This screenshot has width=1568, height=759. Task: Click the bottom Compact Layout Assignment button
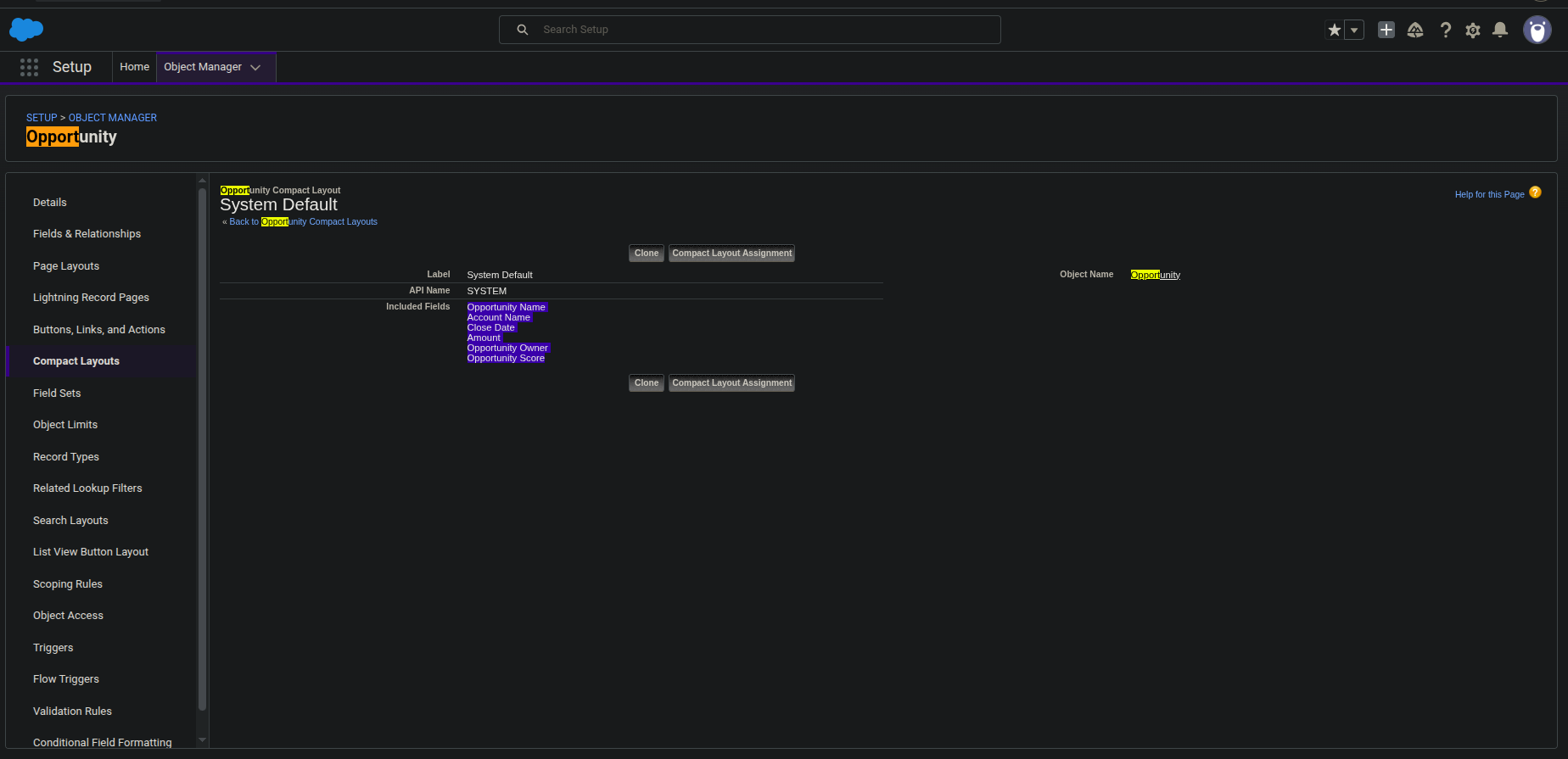(x=731, y=383)
